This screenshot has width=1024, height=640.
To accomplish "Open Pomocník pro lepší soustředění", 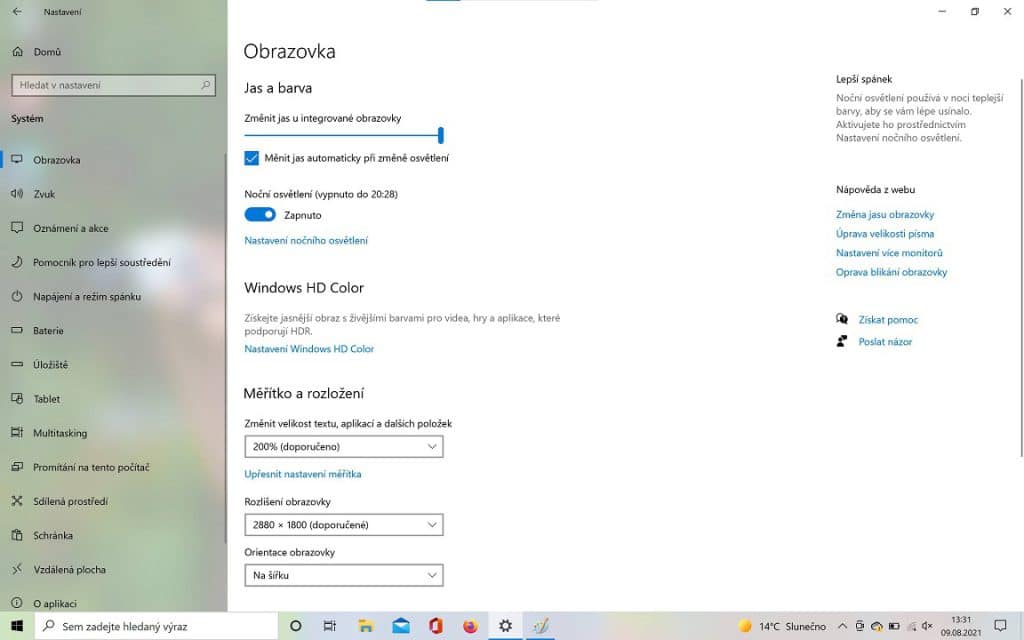I will (102, 262).
